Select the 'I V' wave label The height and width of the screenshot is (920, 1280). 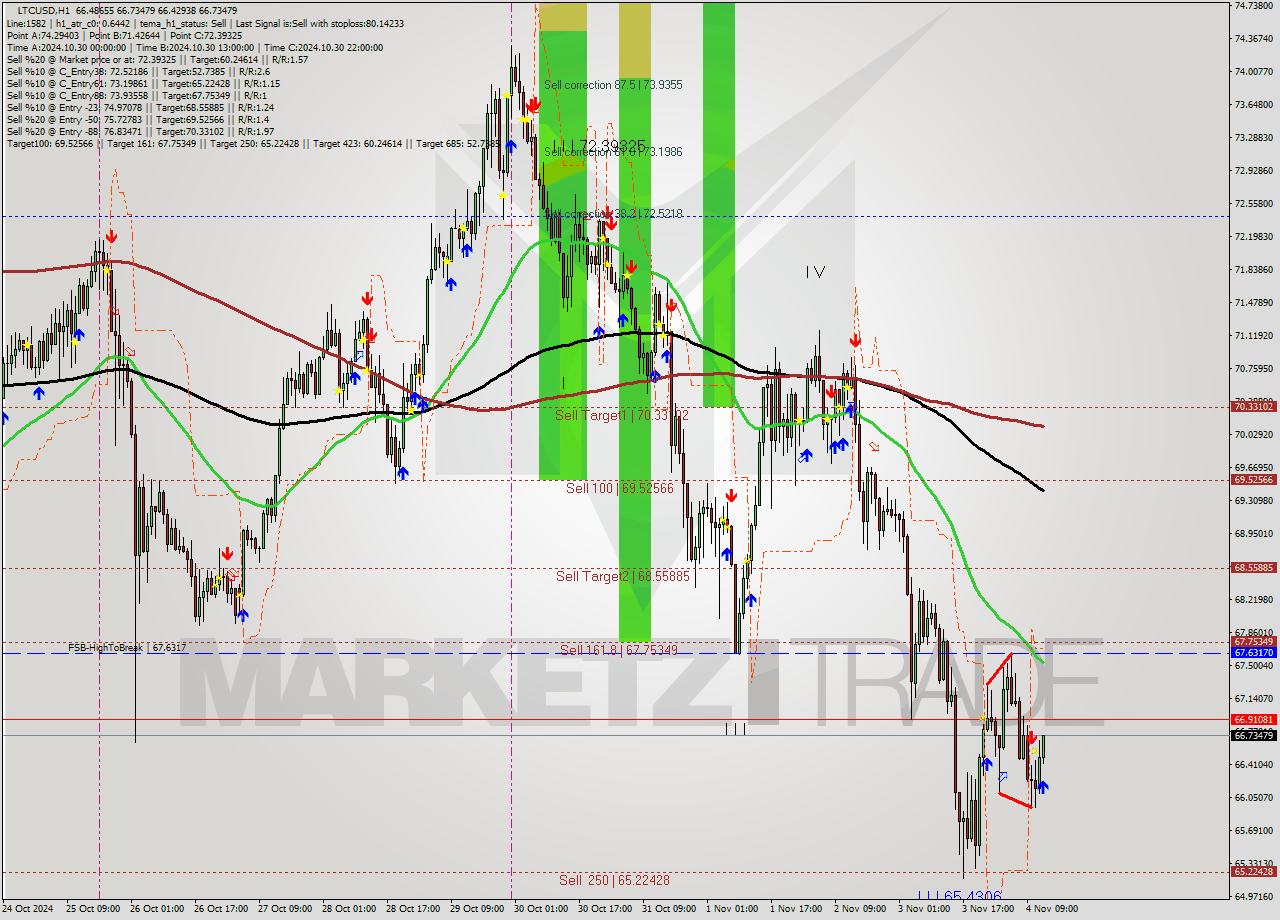815,272
